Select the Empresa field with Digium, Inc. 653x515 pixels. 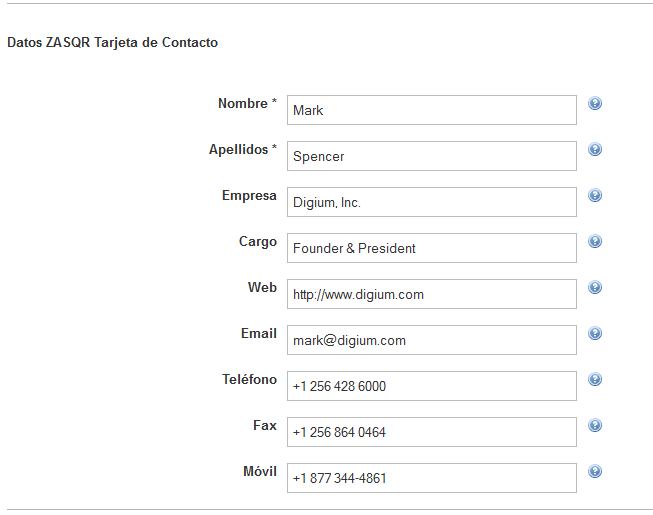coord(431,202)
